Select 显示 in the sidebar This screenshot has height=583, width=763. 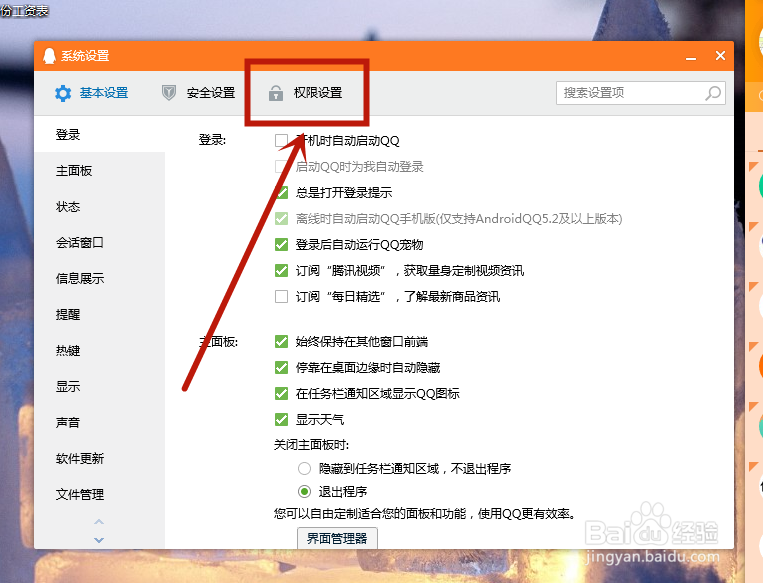100,386
